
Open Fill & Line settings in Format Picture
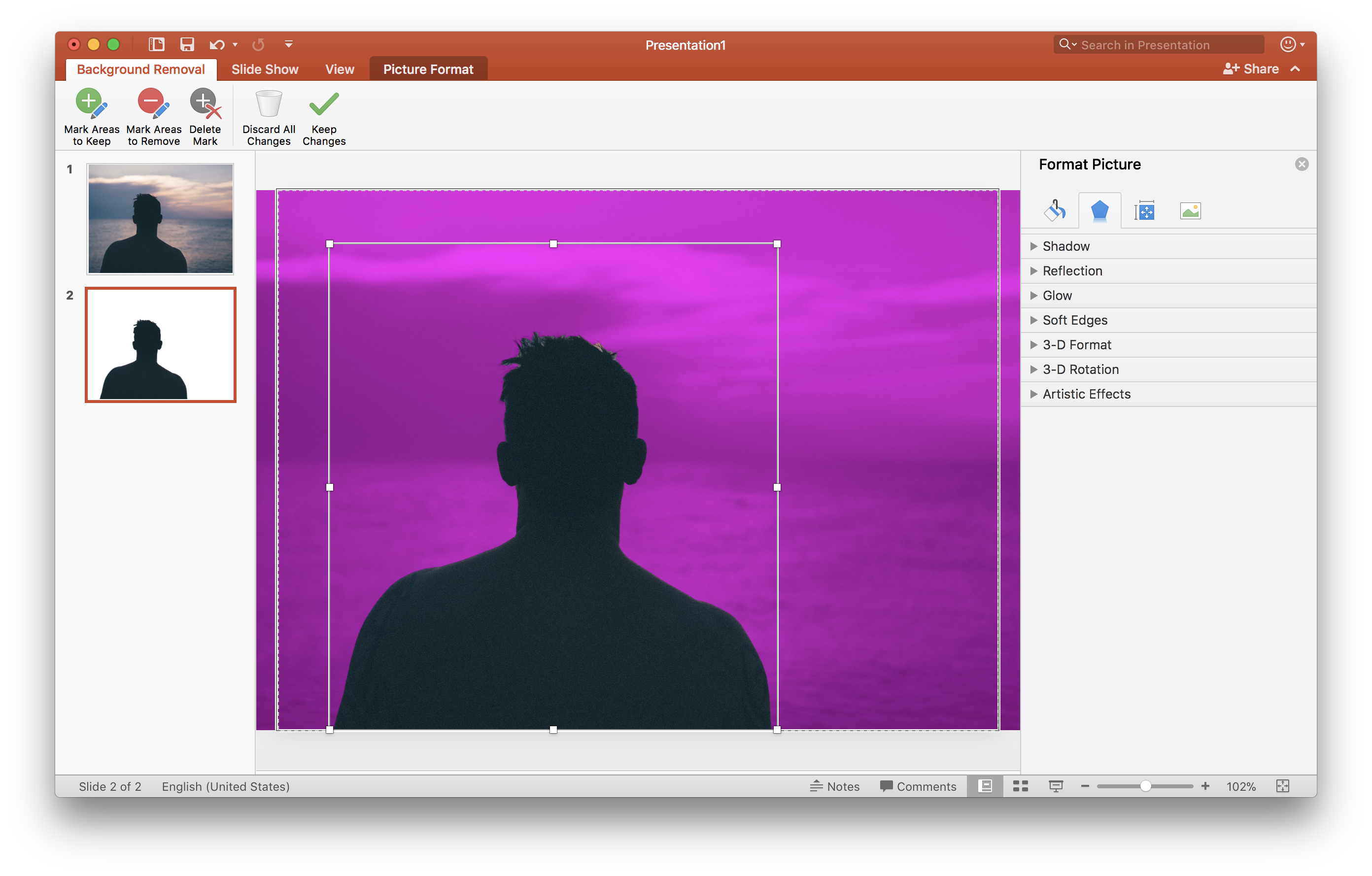coord(1055,210)
